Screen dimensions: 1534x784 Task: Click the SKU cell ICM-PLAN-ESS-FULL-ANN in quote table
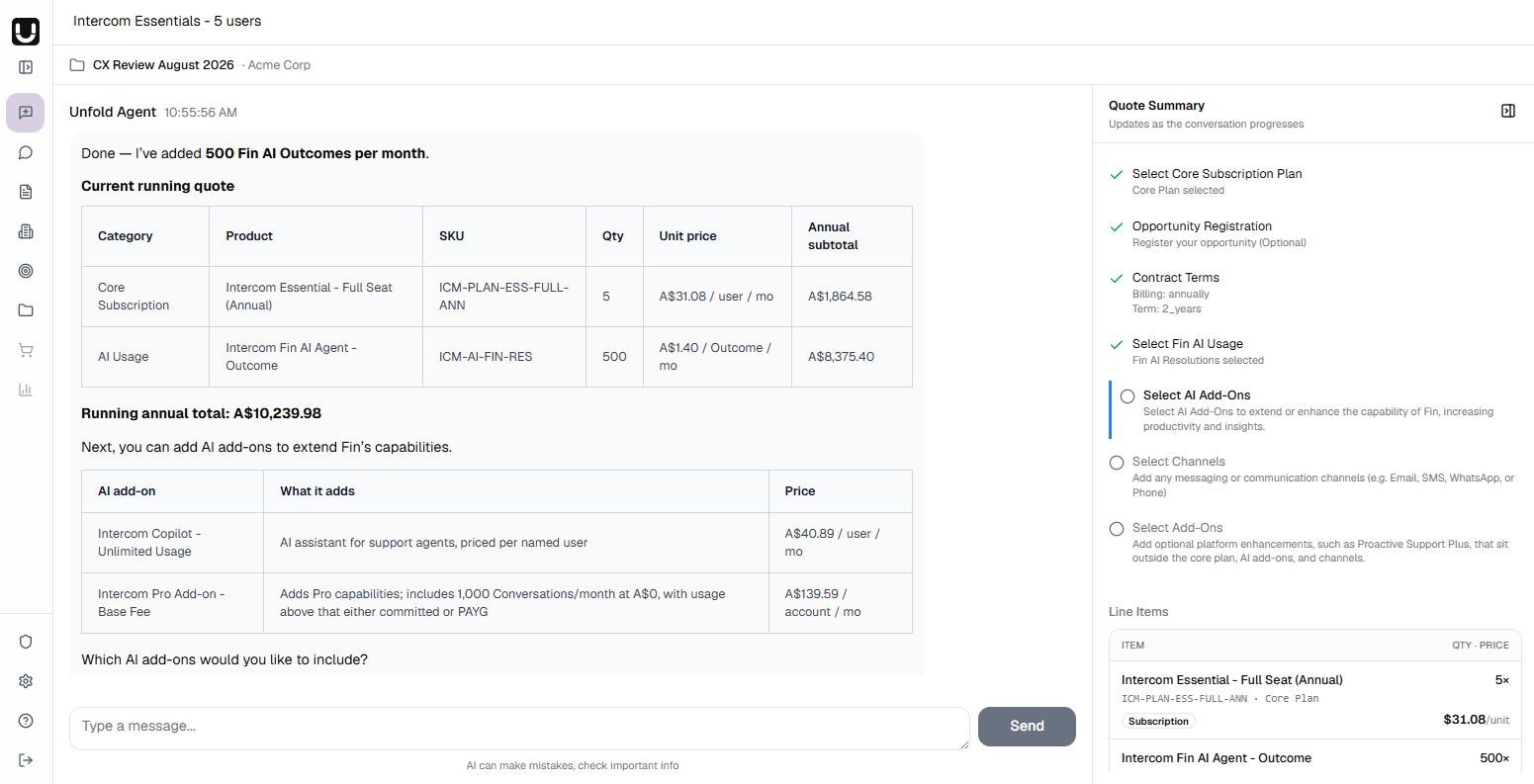pyautogui.click(x=504, y=297)
